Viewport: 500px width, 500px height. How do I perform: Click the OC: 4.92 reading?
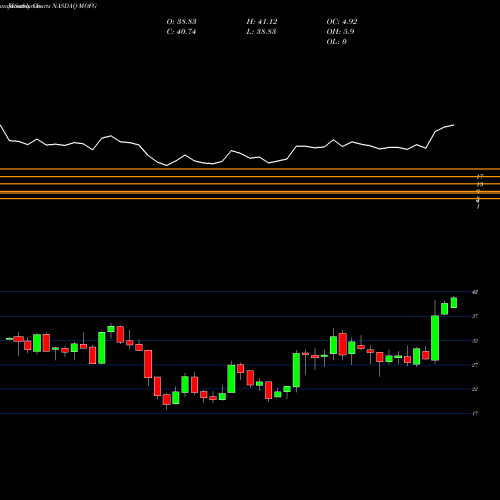pyautogui.click(x=342, y=22)
